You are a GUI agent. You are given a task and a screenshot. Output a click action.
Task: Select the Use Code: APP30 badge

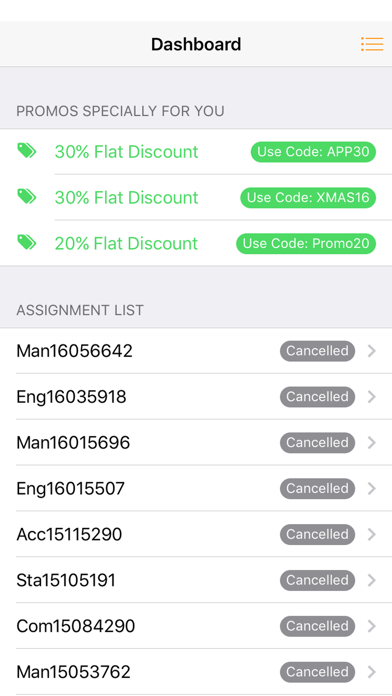(x=313, y=152)
